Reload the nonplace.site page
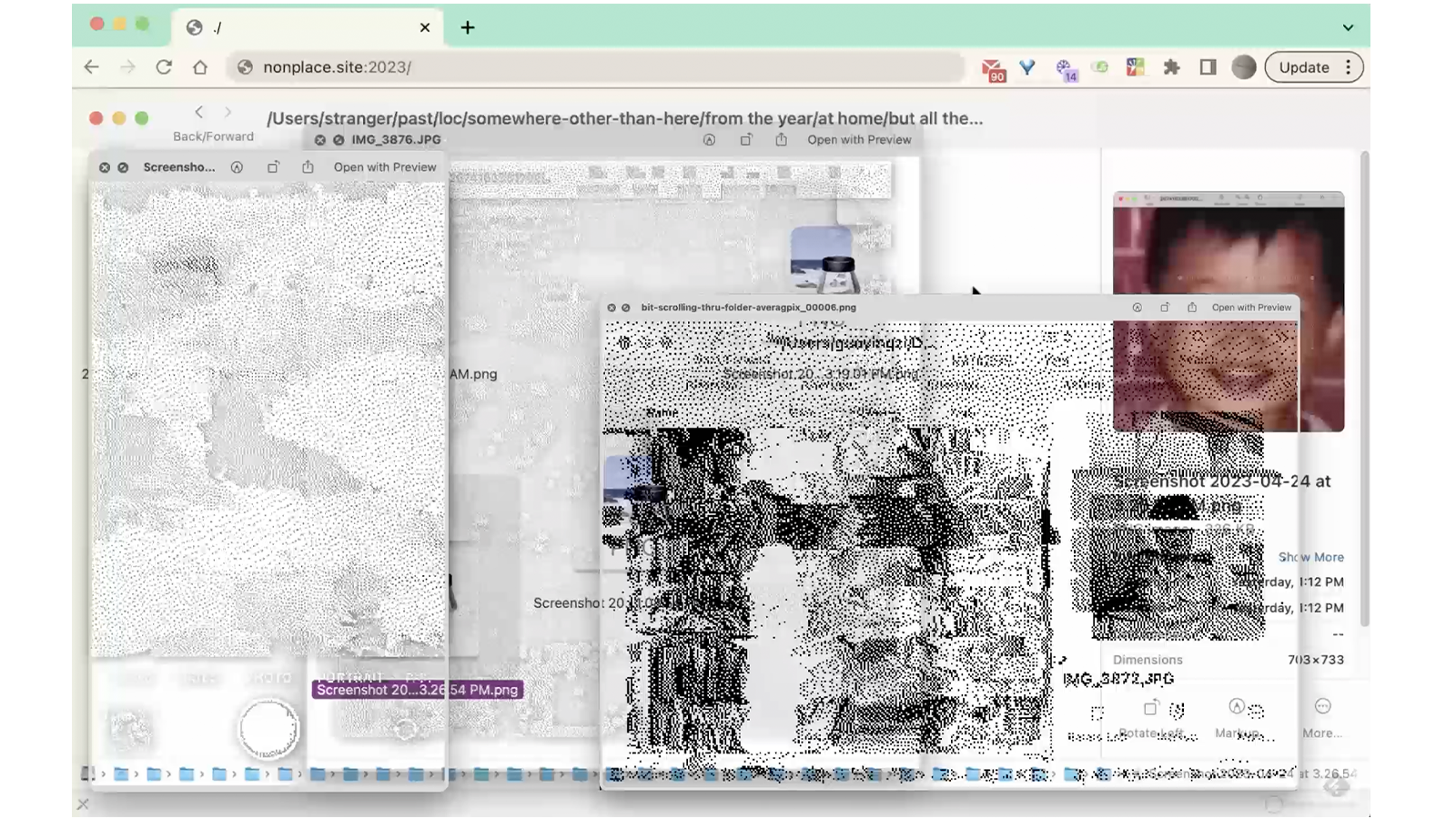The image size is (1456, 819). 164,67
